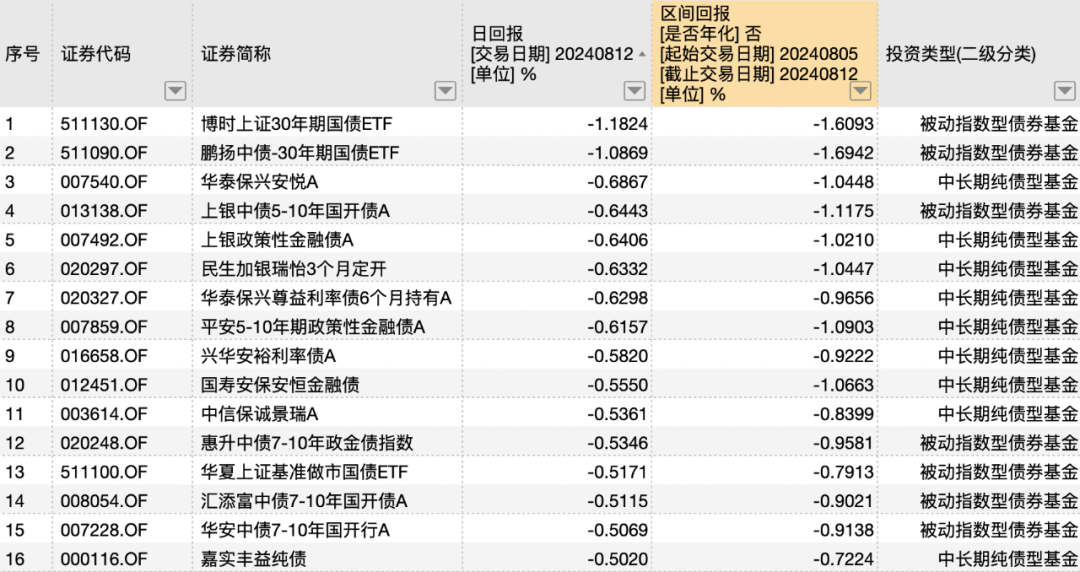Select daily return value -1.0869
1080x572 pixels.
(617, 153)
